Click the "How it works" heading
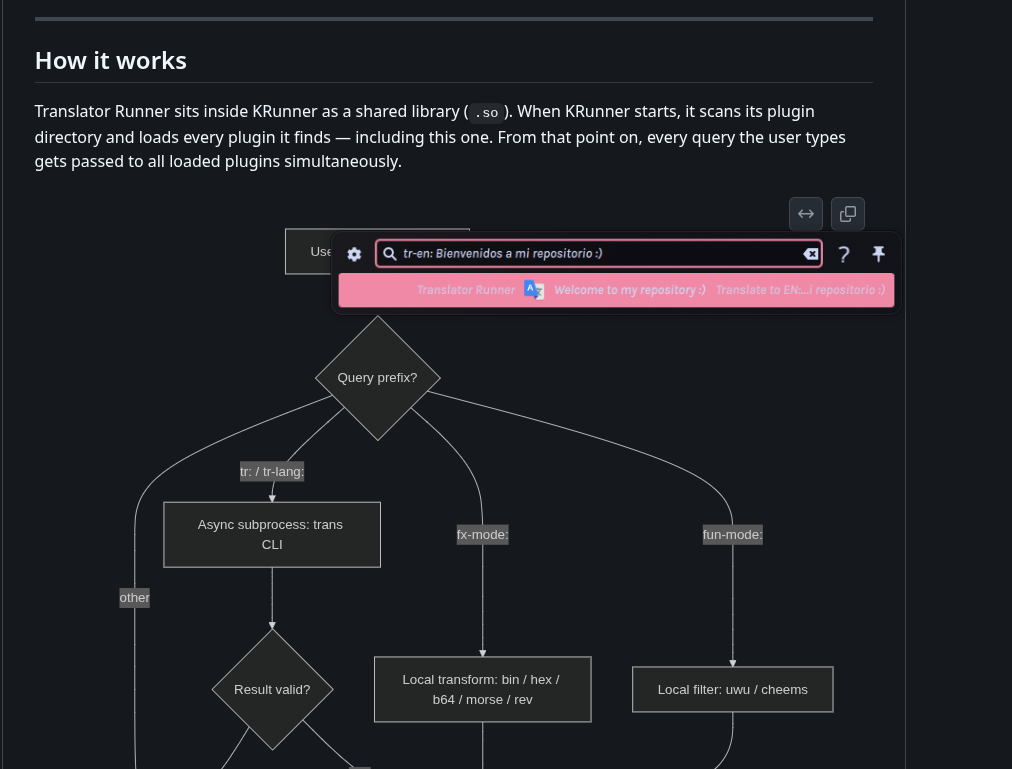Viewport: 1012px width, 769px height. [x=110, y=61]
